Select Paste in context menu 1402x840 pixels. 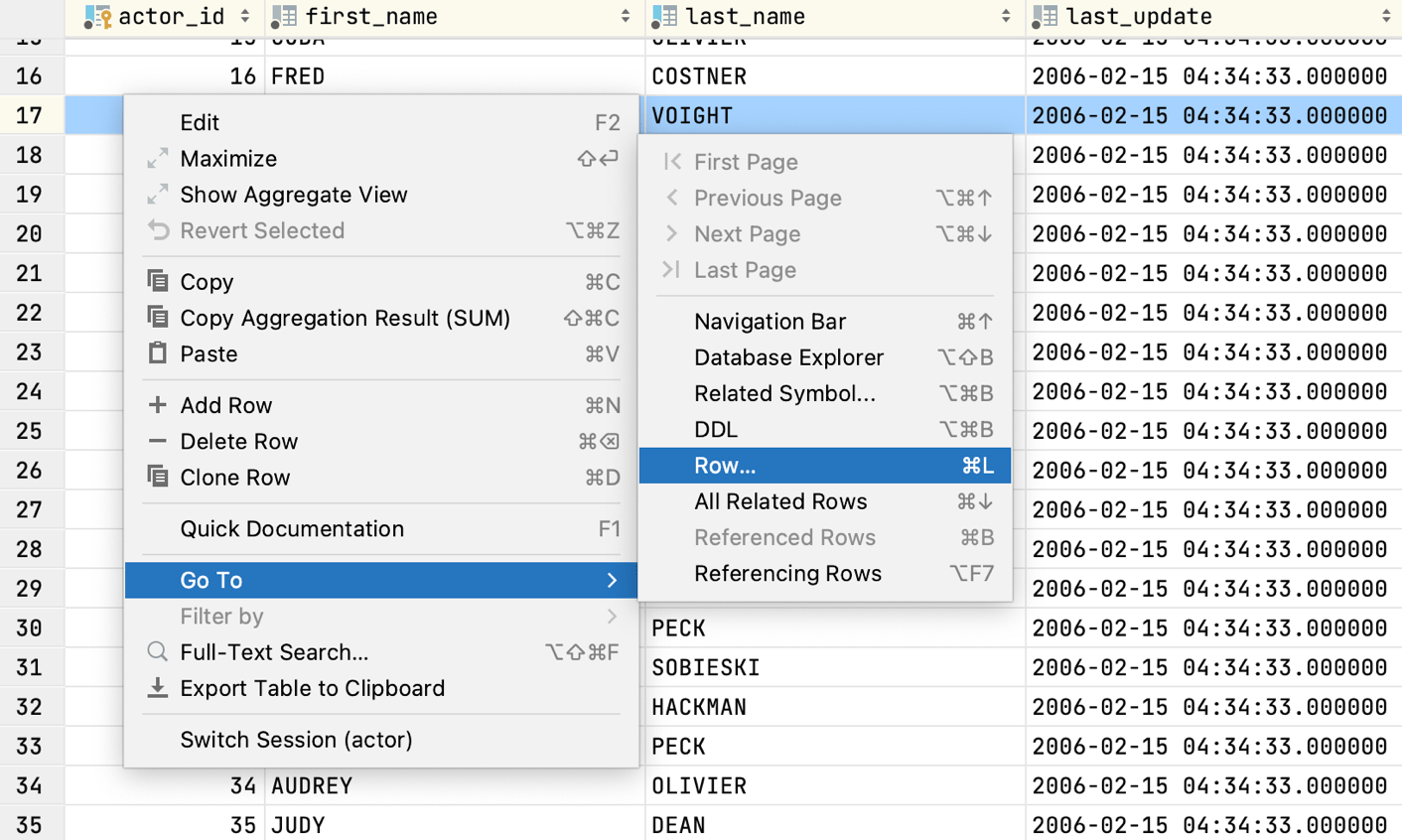(381, 353)
